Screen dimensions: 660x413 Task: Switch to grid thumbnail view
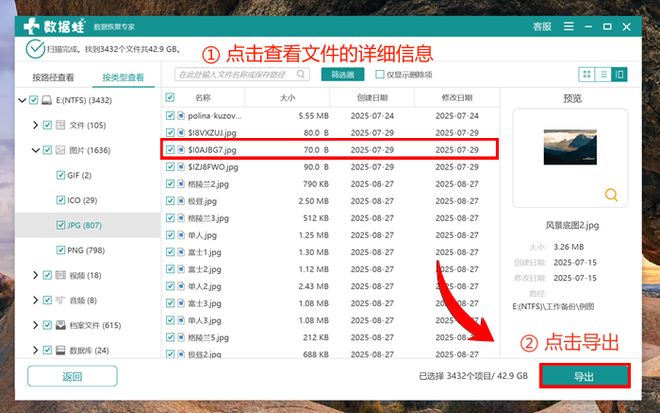586,75
